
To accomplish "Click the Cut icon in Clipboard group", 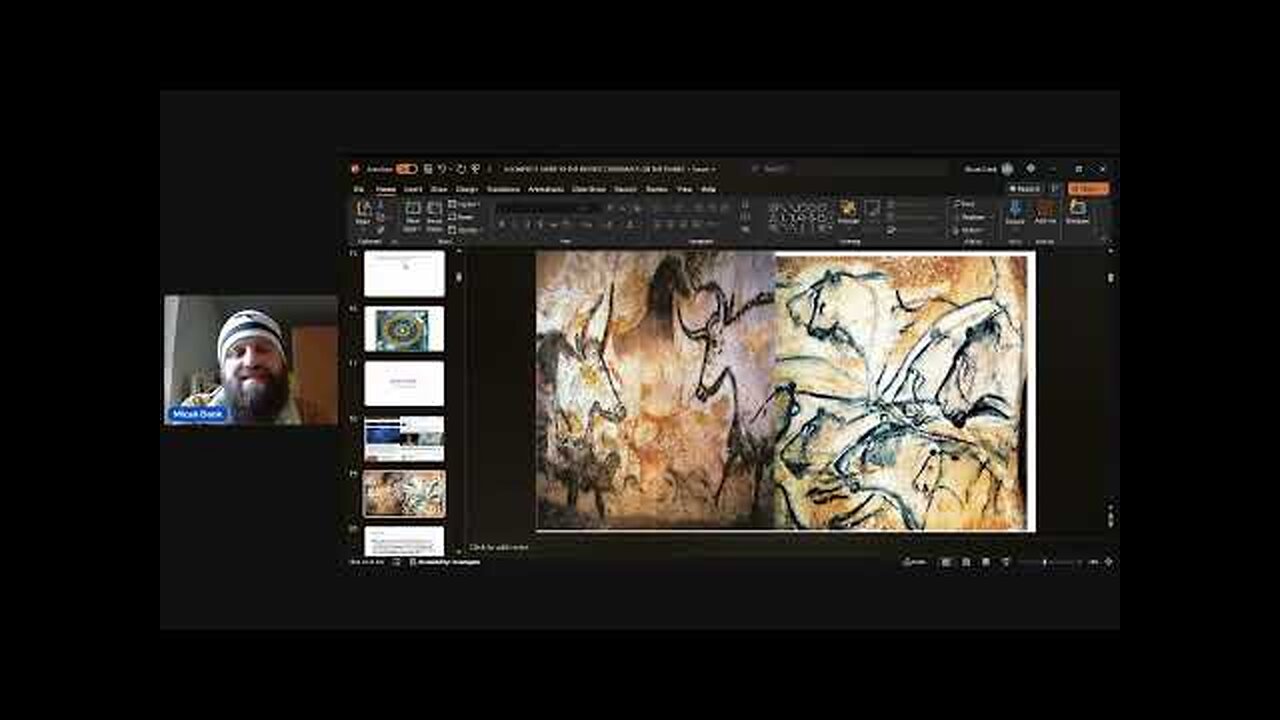I will point(381,204).
